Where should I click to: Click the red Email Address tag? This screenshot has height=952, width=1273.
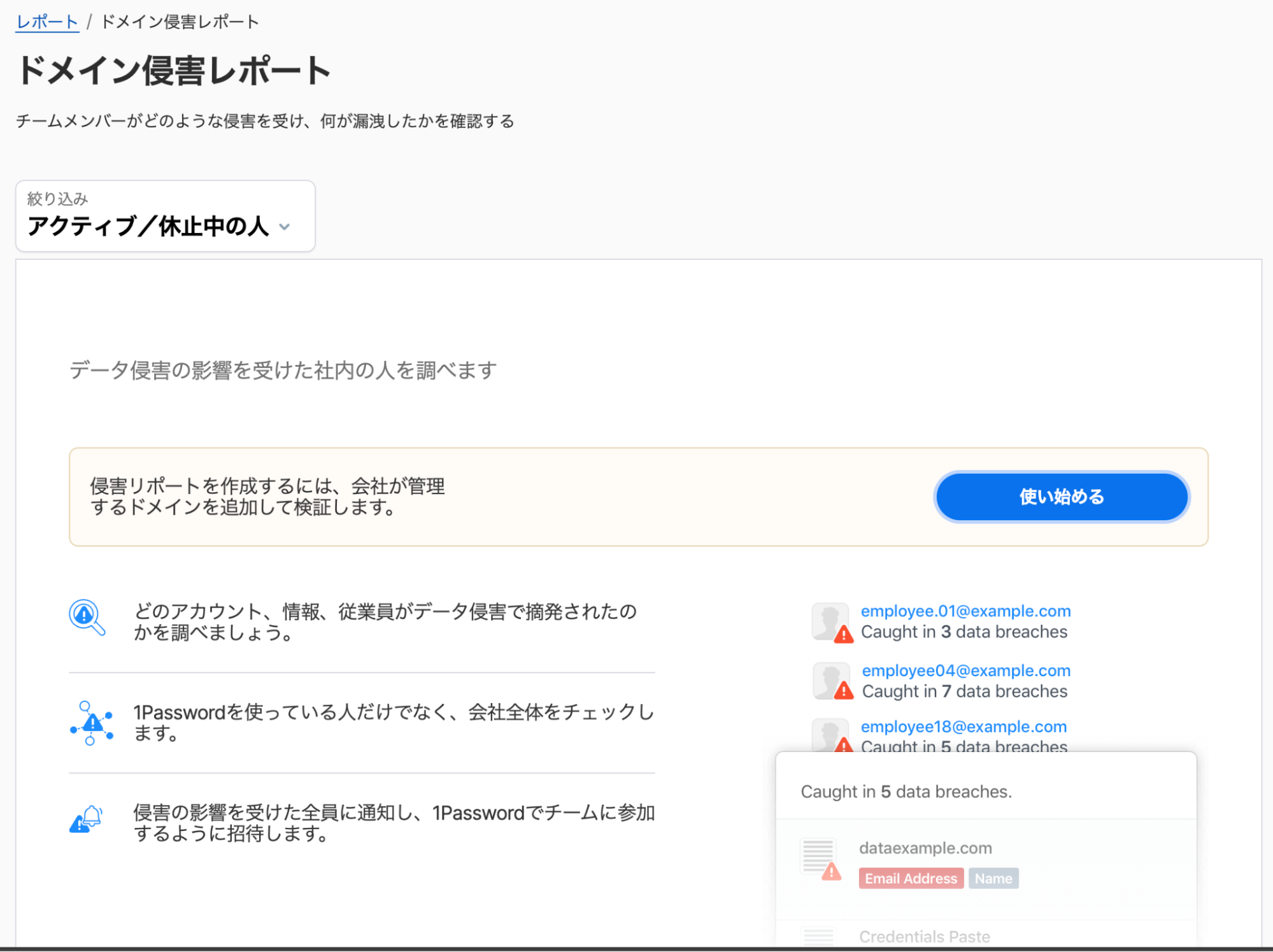pos(911,878)
